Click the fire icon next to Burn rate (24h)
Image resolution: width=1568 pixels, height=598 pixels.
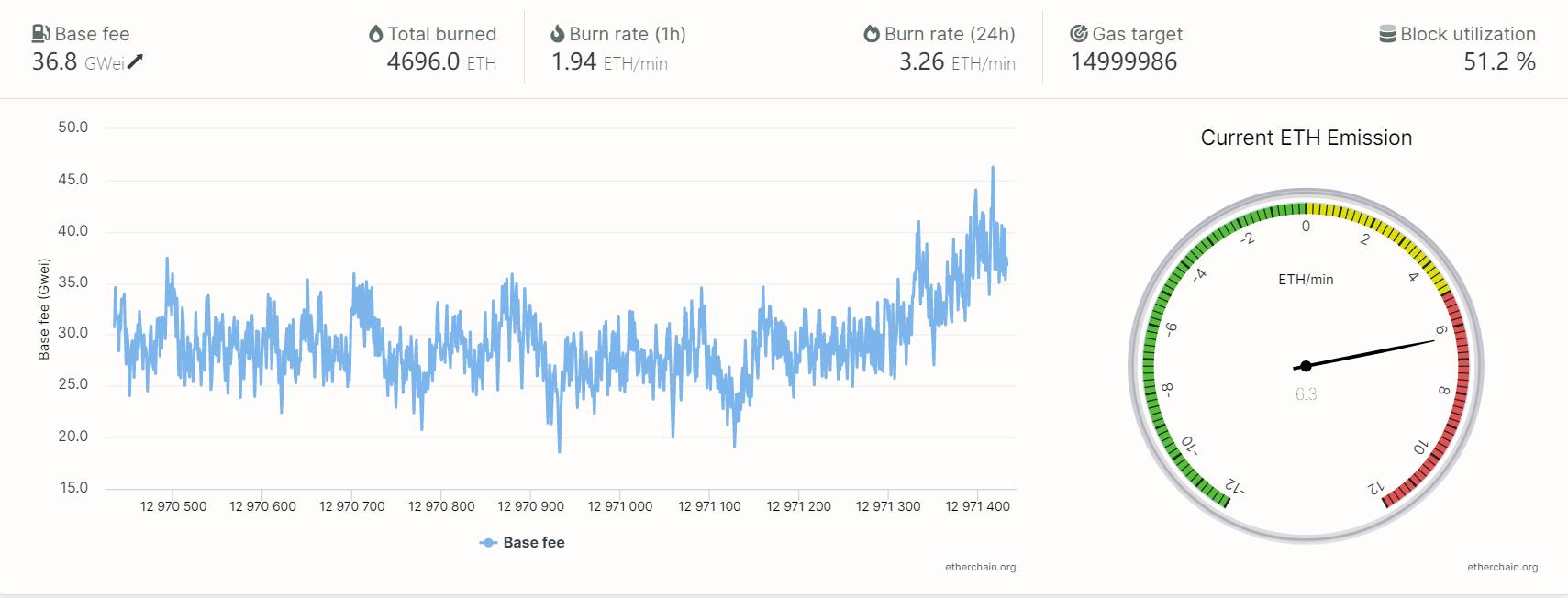click(x=872, y=34)
